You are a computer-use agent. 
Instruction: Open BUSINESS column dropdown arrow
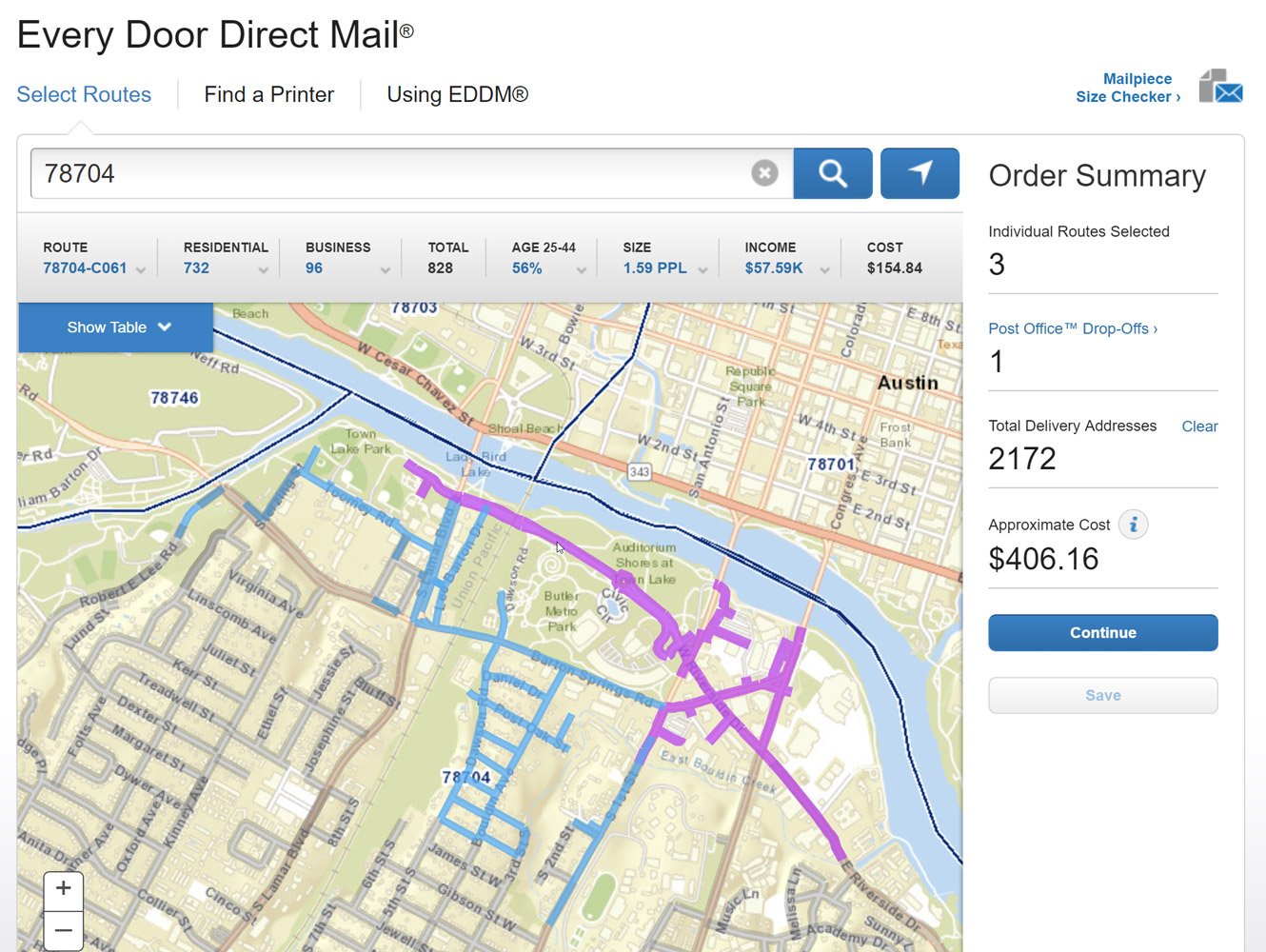coord(385,270)
